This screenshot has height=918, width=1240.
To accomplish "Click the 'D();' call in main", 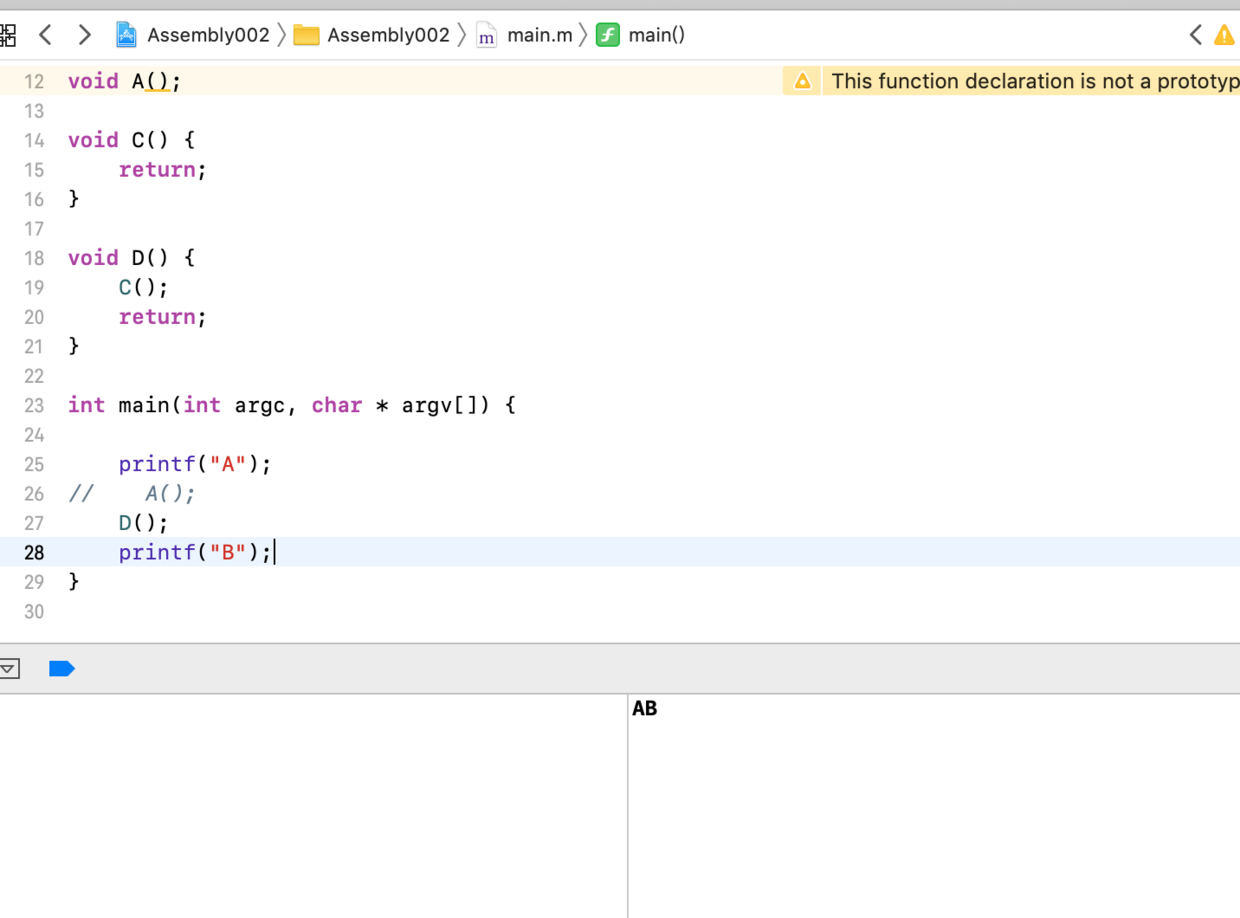I will click(144, 522).
